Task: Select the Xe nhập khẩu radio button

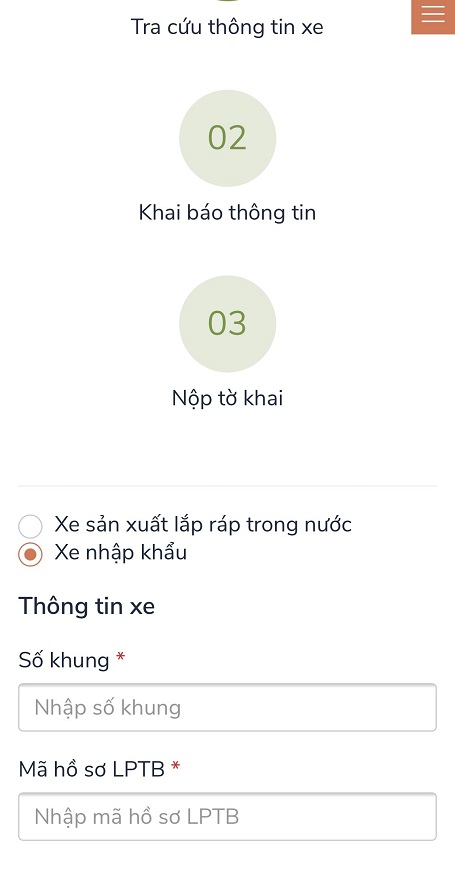Action: coord(30,554)
